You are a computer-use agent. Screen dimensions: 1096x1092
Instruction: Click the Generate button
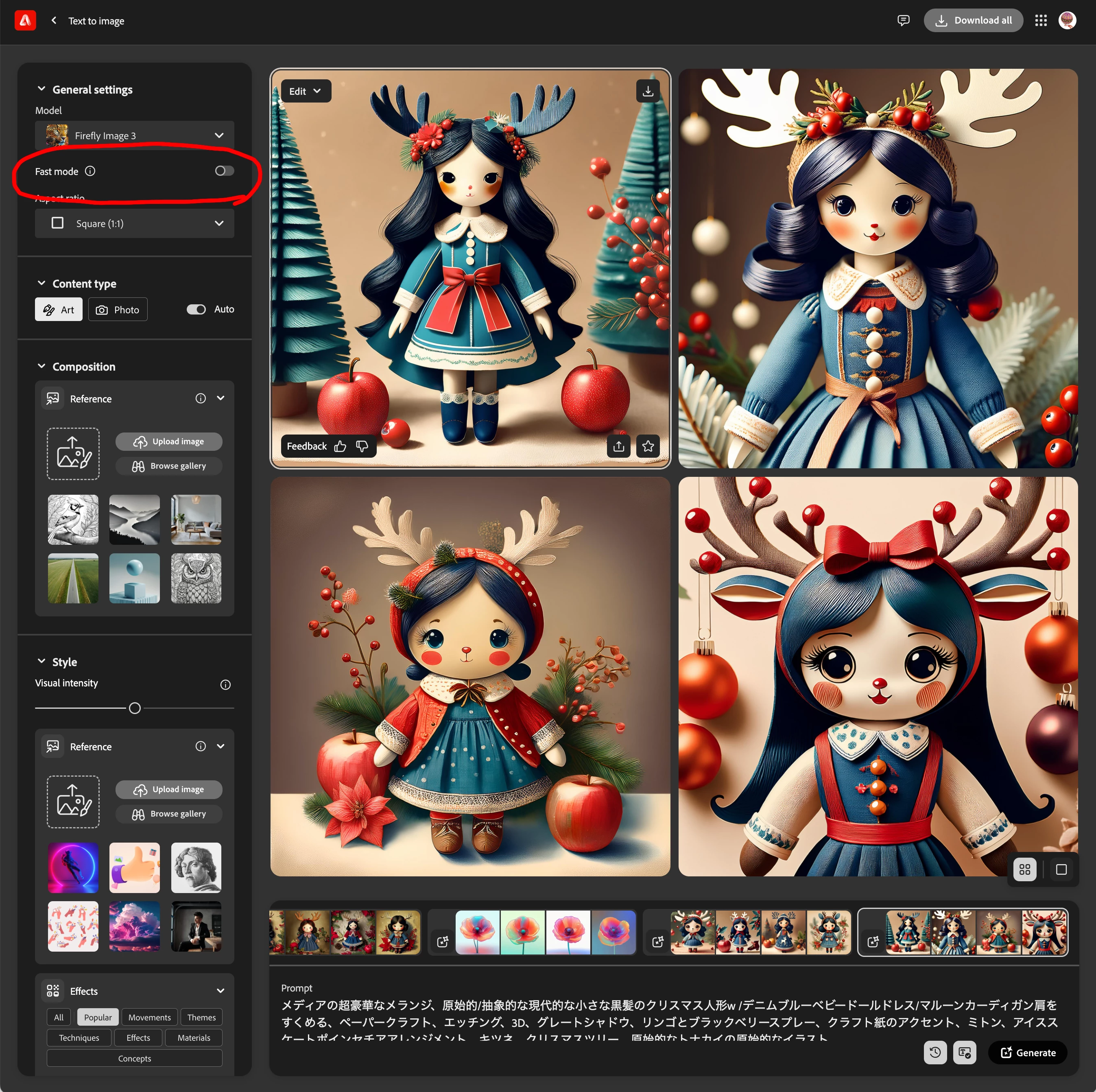point(1027,1053)
